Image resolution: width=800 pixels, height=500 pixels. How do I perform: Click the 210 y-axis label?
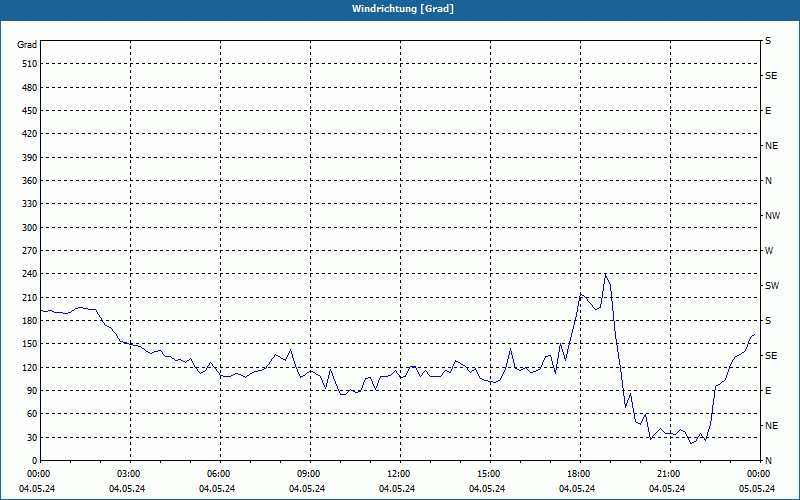point(30,297)
